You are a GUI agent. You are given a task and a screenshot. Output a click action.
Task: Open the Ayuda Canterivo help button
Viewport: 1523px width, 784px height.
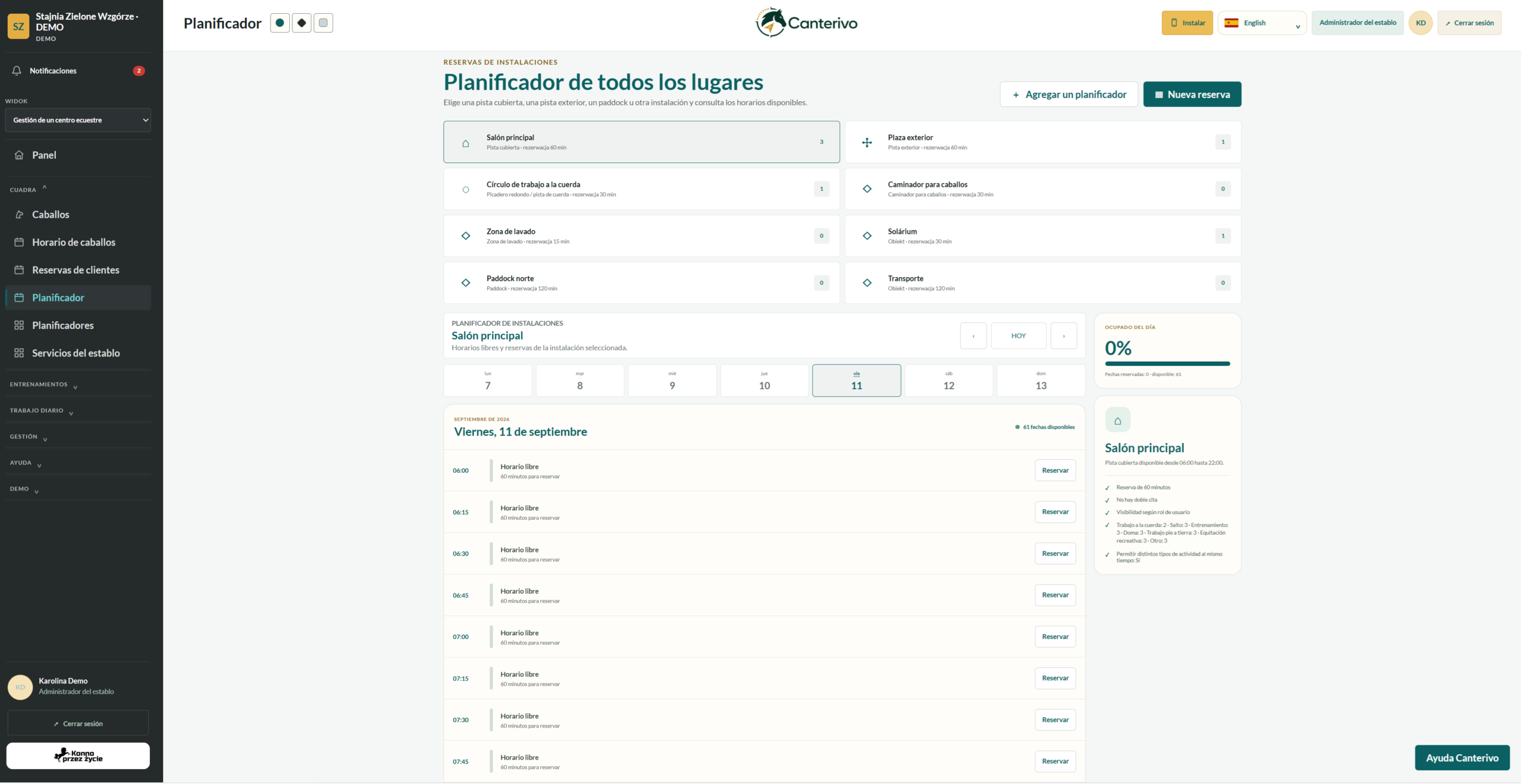[1462, 758]
